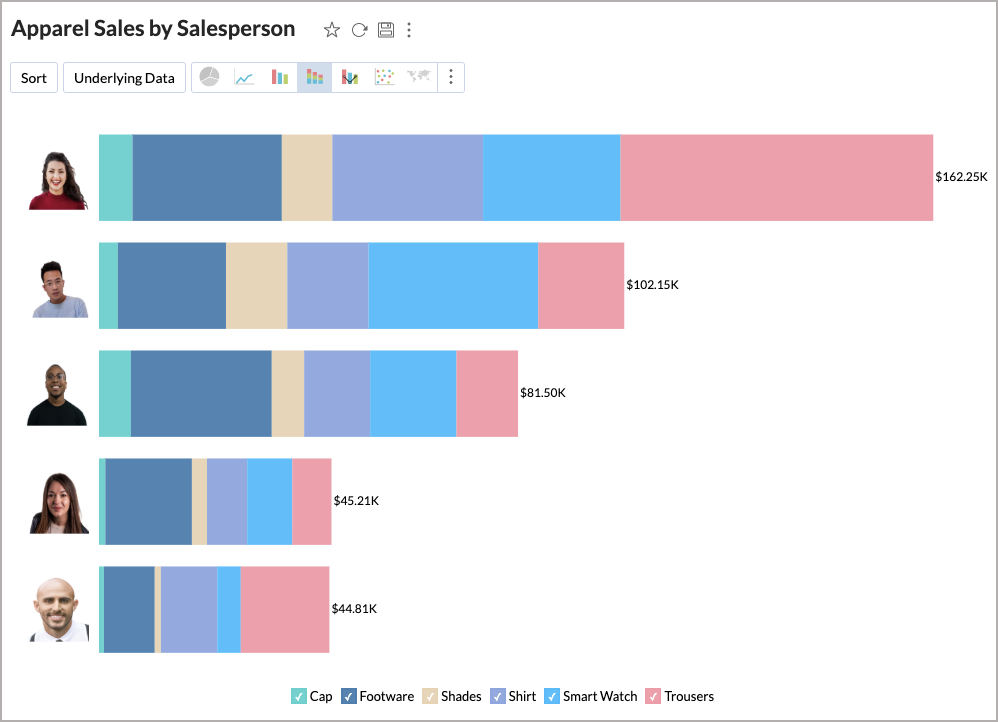
Task: Open the Sort options
Action: (x=33, y=77)
